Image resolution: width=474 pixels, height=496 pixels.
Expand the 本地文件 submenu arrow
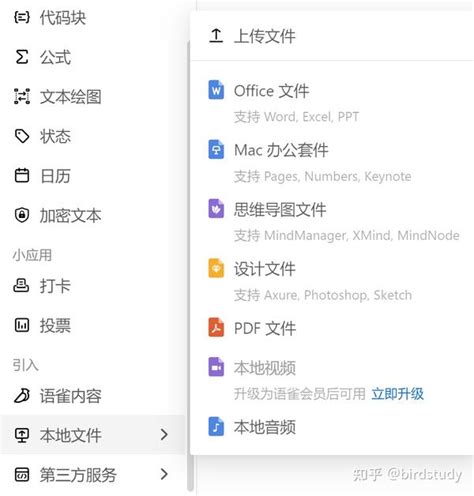tap(164, 434)
